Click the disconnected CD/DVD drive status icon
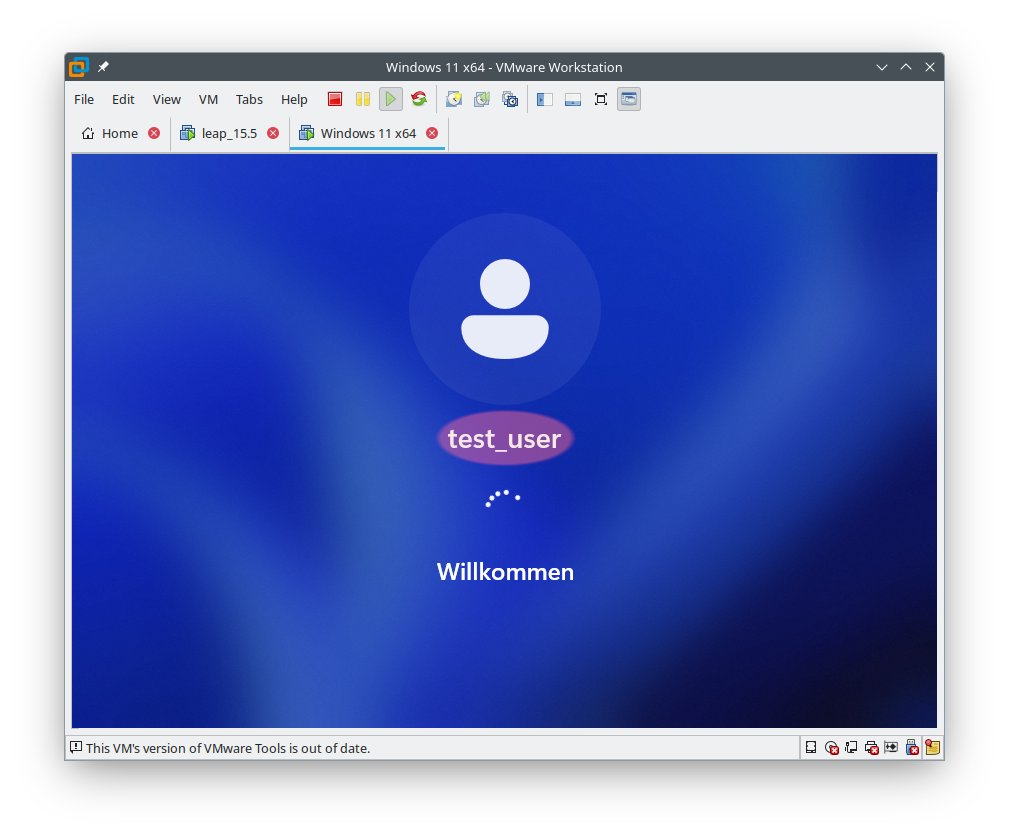 click(x=831, y=748)
